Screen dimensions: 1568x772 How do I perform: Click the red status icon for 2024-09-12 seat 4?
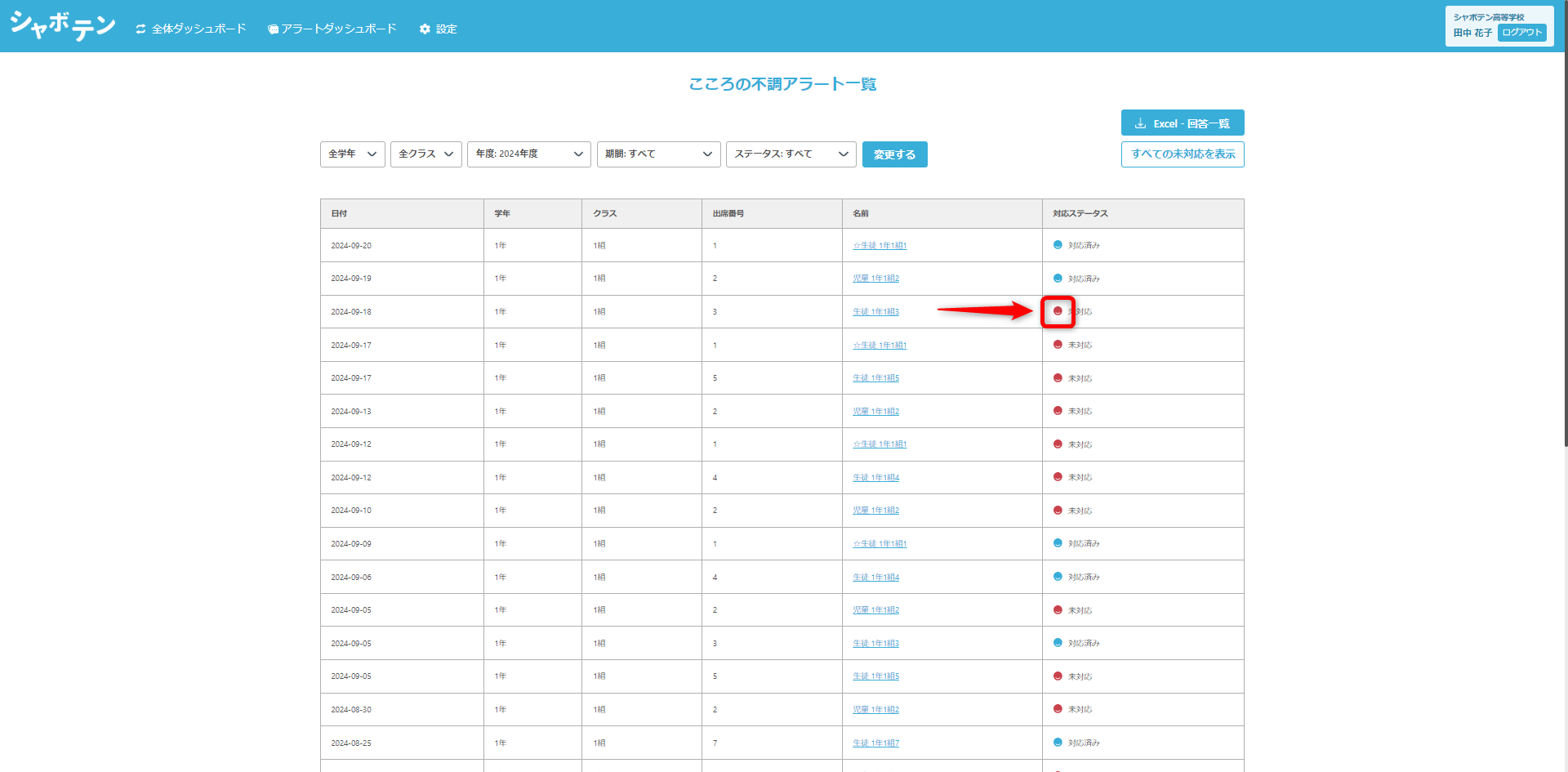click(1058, 477)
